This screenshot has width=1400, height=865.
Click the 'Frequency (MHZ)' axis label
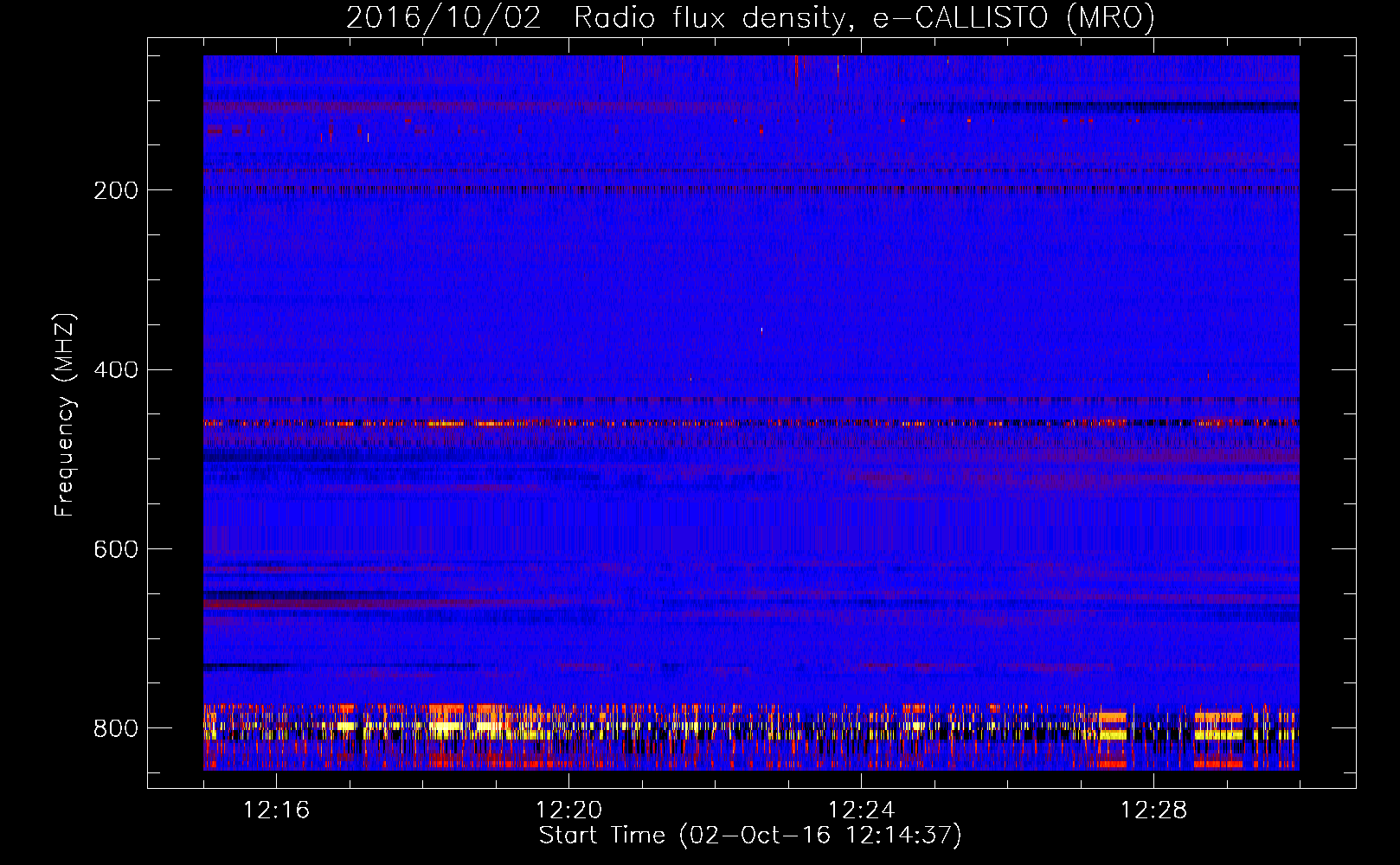point(64,415)
